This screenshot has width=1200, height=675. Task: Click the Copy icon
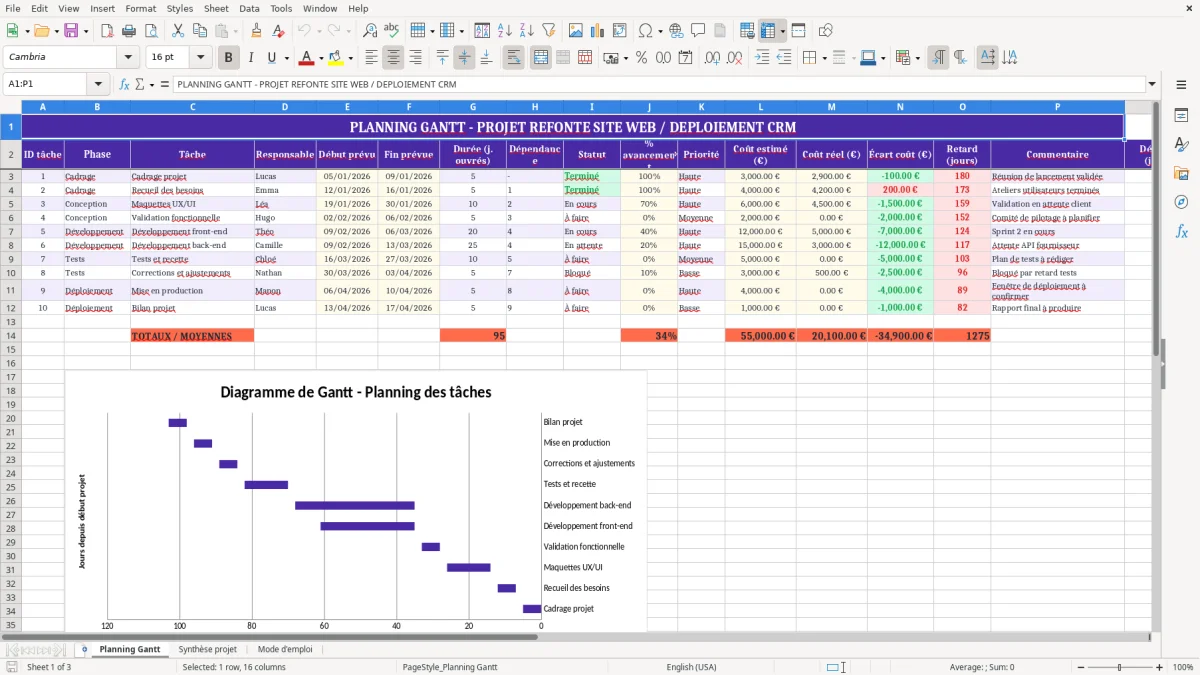pos(199,31)
